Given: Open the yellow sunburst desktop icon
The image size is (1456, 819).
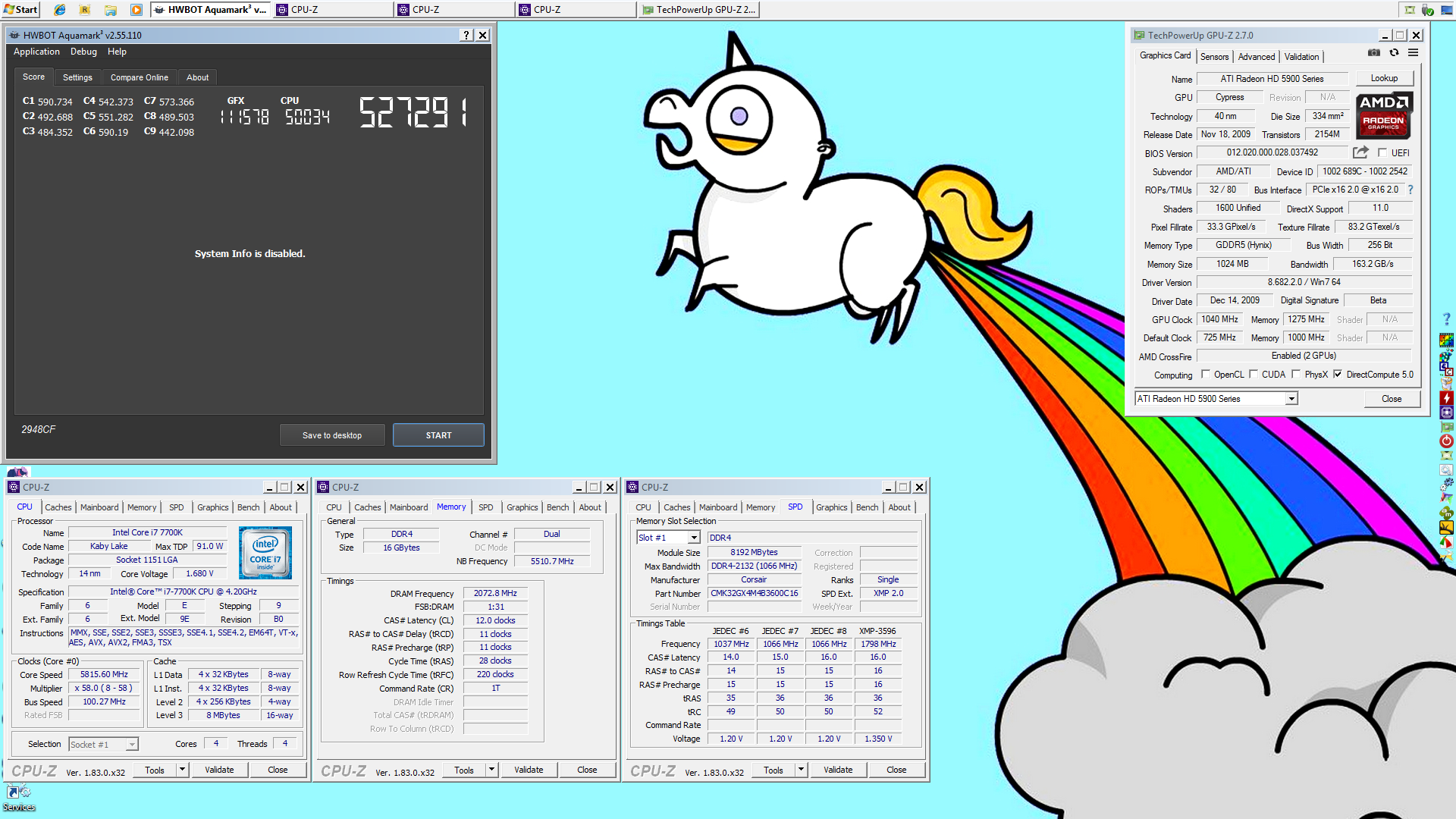Looking at the screenshot, I should tap(1447, 528).
